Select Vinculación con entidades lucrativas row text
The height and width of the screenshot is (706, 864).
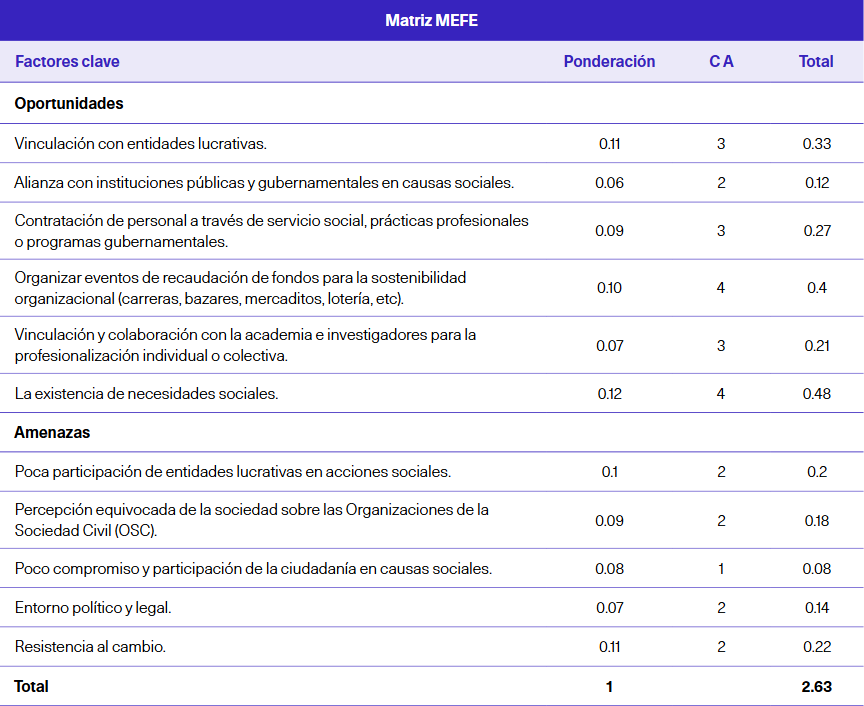click(x=141, y=144)
